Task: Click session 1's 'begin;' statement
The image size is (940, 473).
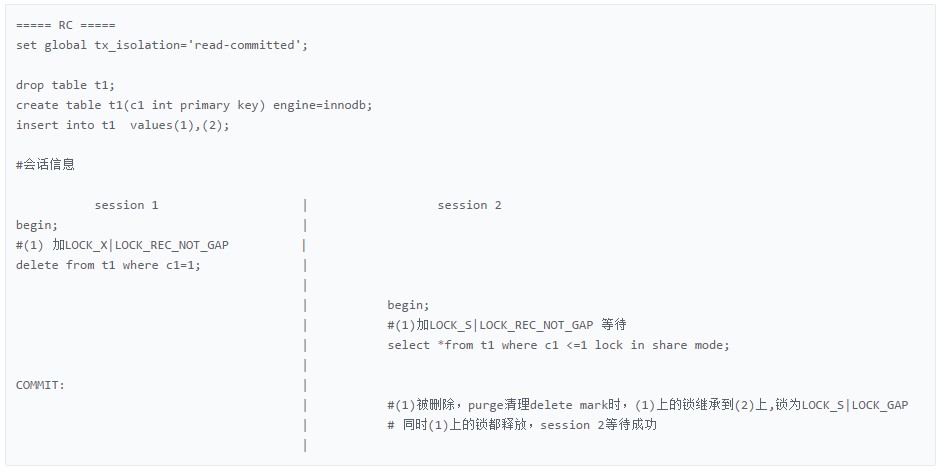Action: (37, 225)
